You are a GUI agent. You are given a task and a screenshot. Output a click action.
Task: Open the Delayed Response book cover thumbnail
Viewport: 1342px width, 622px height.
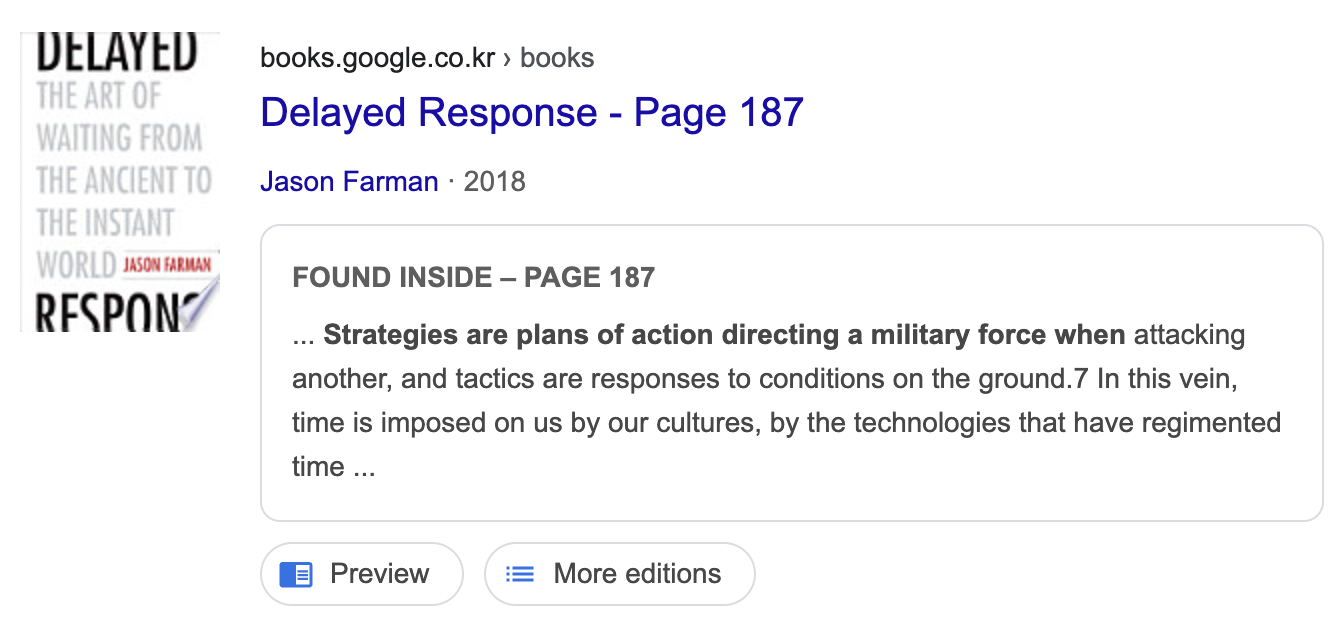pos(120,181)
